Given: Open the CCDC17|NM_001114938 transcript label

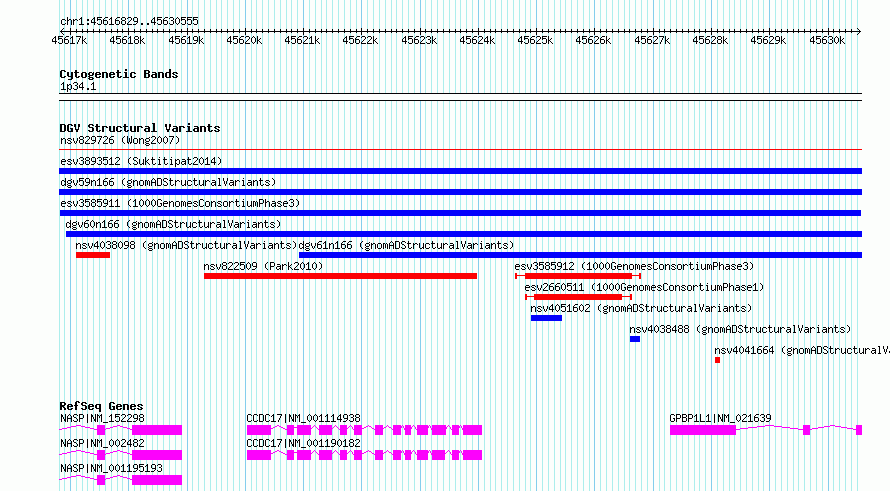Looking at the screenshot, I should [303, 418].
